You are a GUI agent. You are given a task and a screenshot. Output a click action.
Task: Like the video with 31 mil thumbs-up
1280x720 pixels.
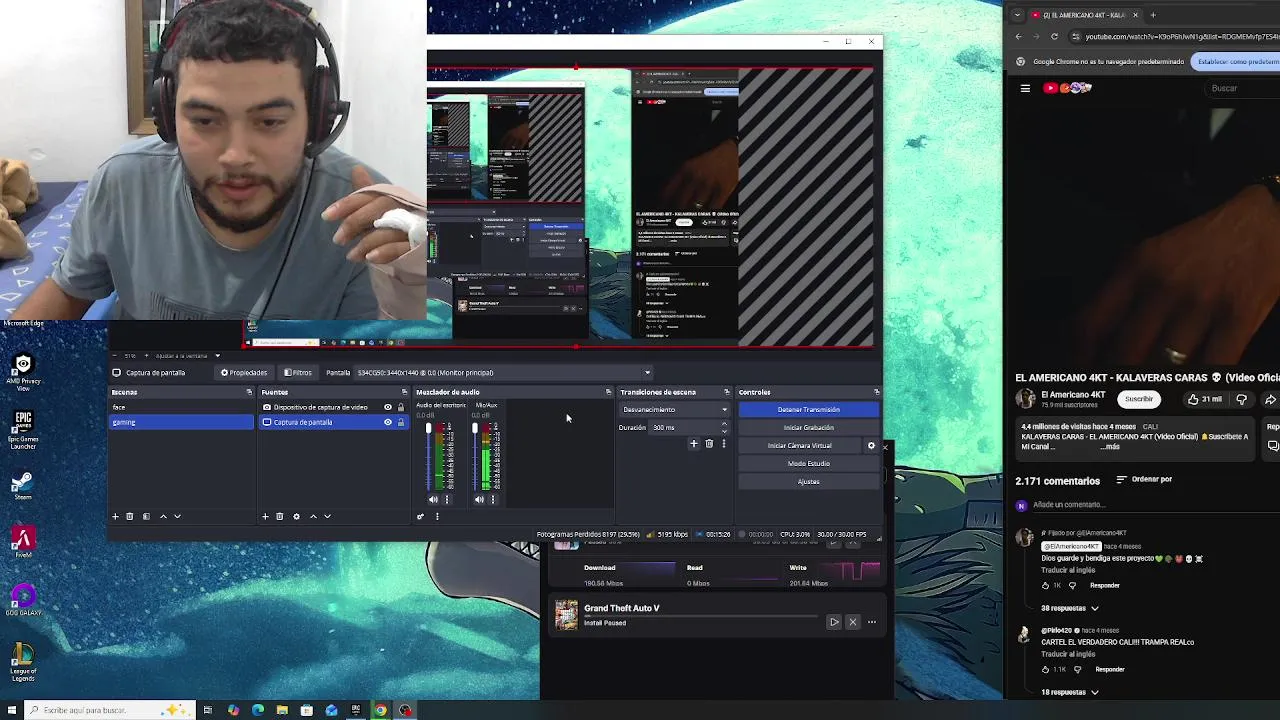(1205, 399)
